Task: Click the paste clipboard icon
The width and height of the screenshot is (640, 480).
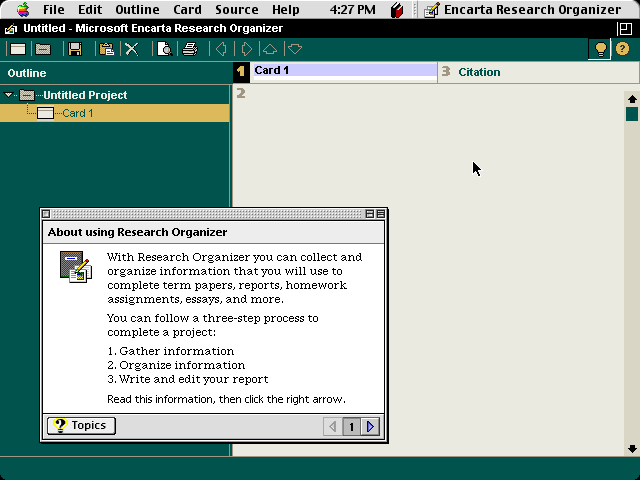Action: (106, 49)
